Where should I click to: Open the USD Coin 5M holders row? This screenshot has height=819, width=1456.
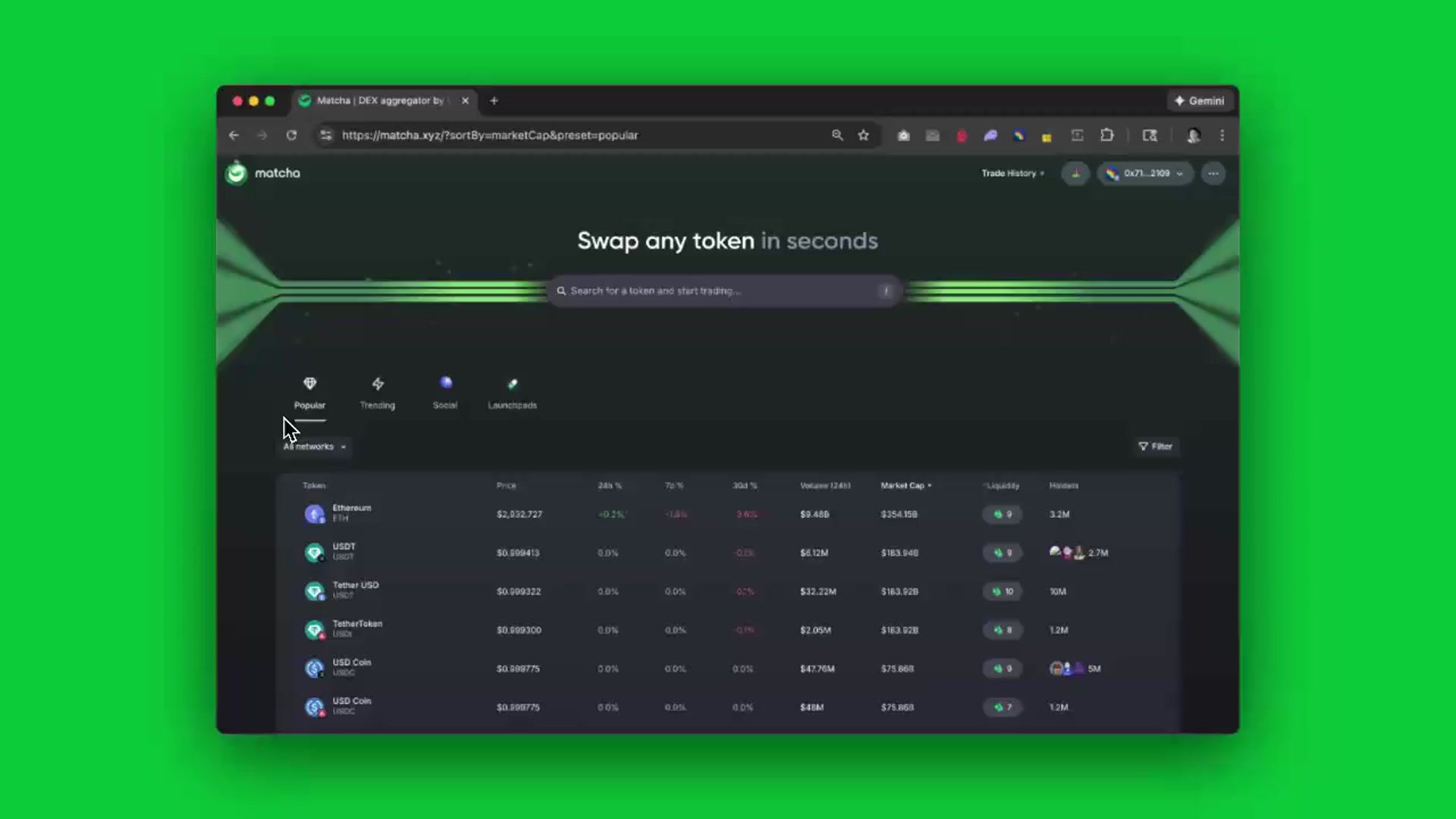352,667
